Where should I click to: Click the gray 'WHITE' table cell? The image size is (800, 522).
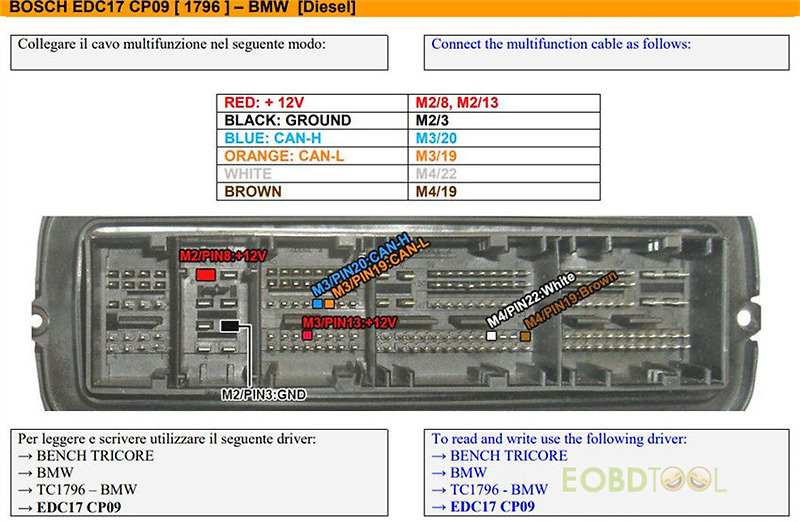point(312,174)
